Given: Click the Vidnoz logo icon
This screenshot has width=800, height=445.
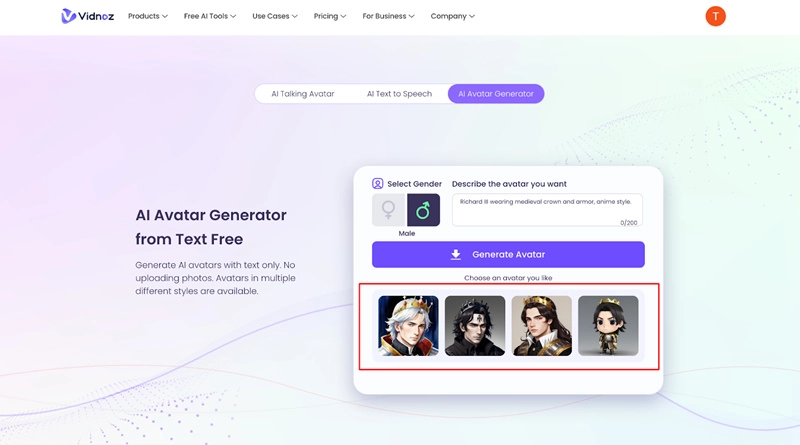Looking at the screenshot, I should pyautogui.click(x=68, y=16).
